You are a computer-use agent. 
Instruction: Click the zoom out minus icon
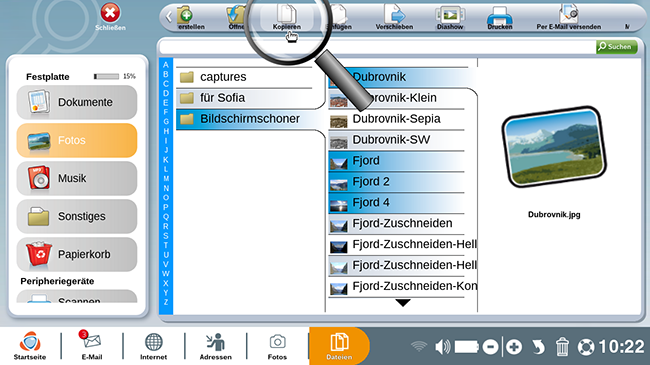490,347
